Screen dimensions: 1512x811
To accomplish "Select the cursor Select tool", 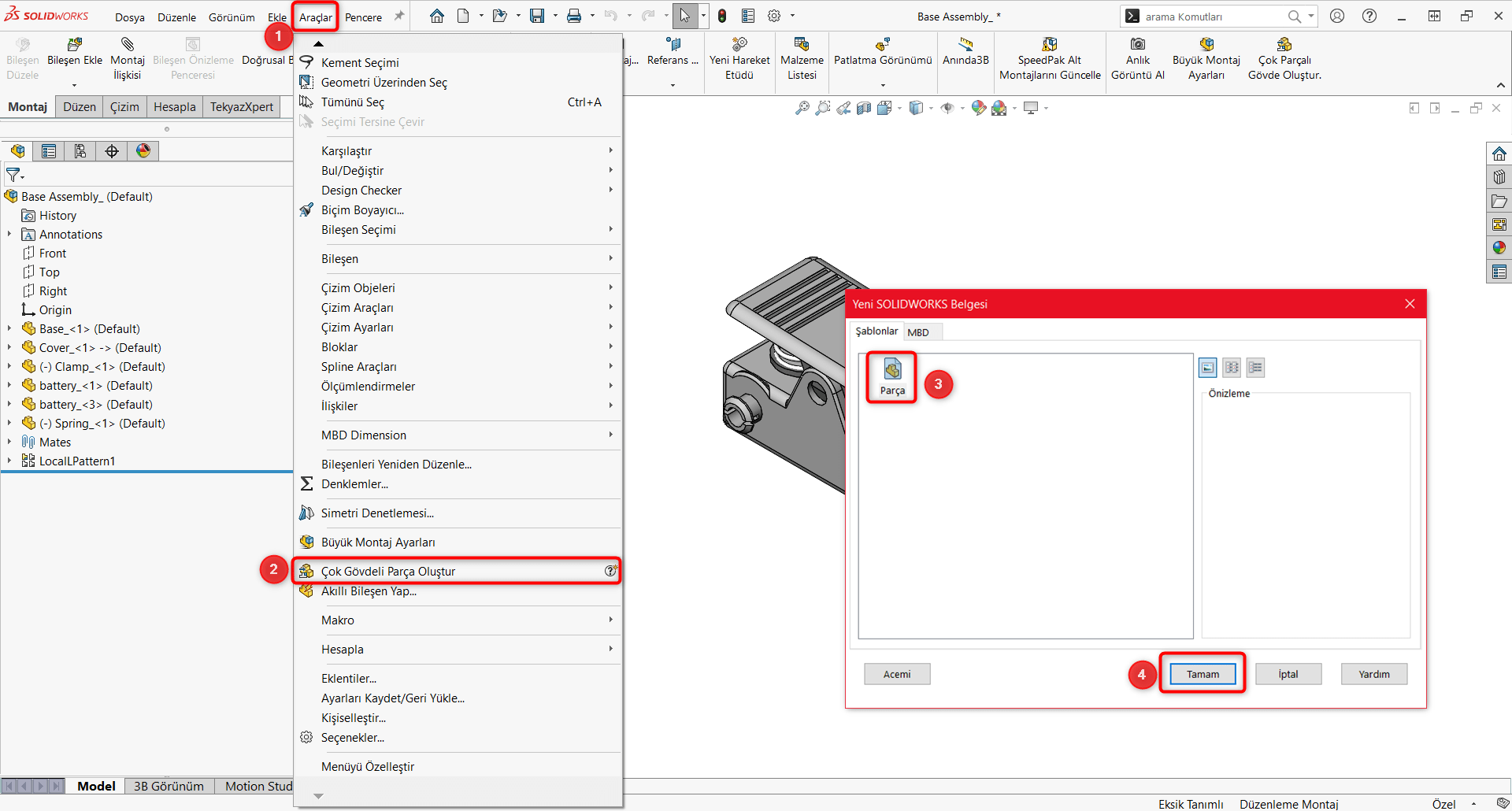I will [685, 16].
